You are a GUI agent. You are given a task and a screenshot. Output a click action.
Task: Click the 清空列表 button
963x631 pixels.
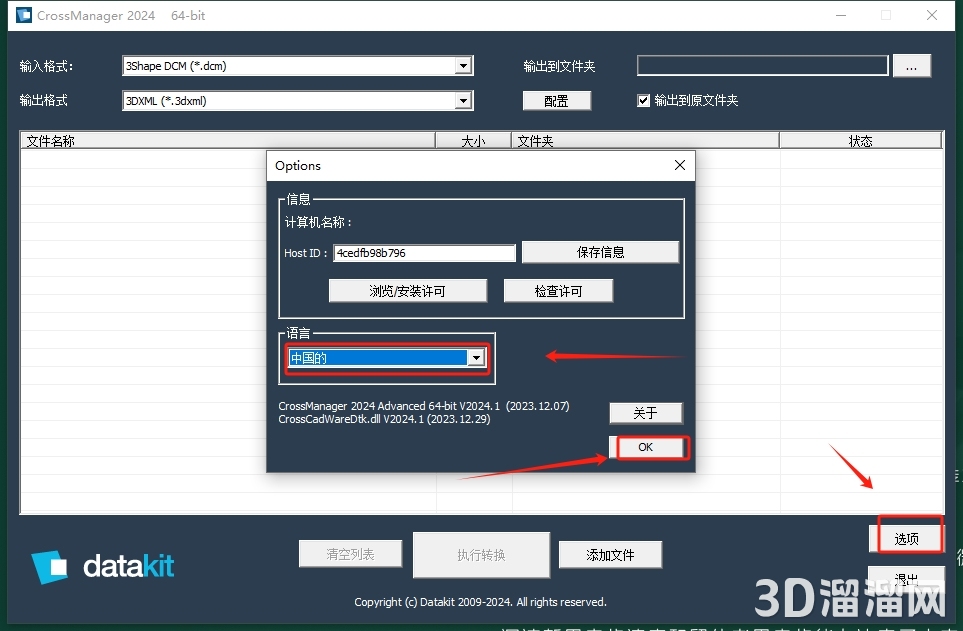(x=350, y=553)
